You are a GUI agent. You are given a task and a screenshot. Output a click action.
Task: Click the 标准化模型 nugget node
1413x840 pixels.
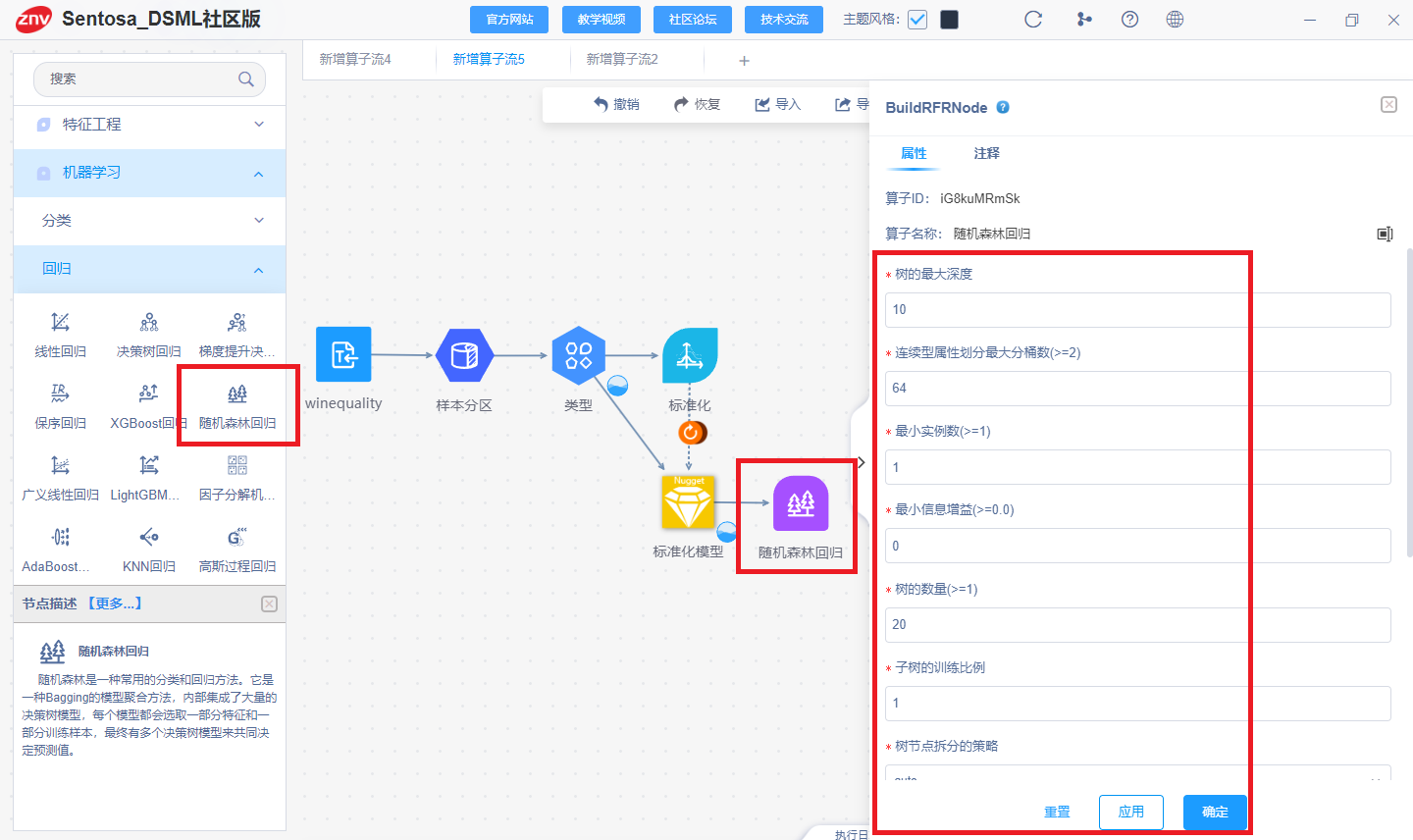pyautogui.click(x=689, y=503)
